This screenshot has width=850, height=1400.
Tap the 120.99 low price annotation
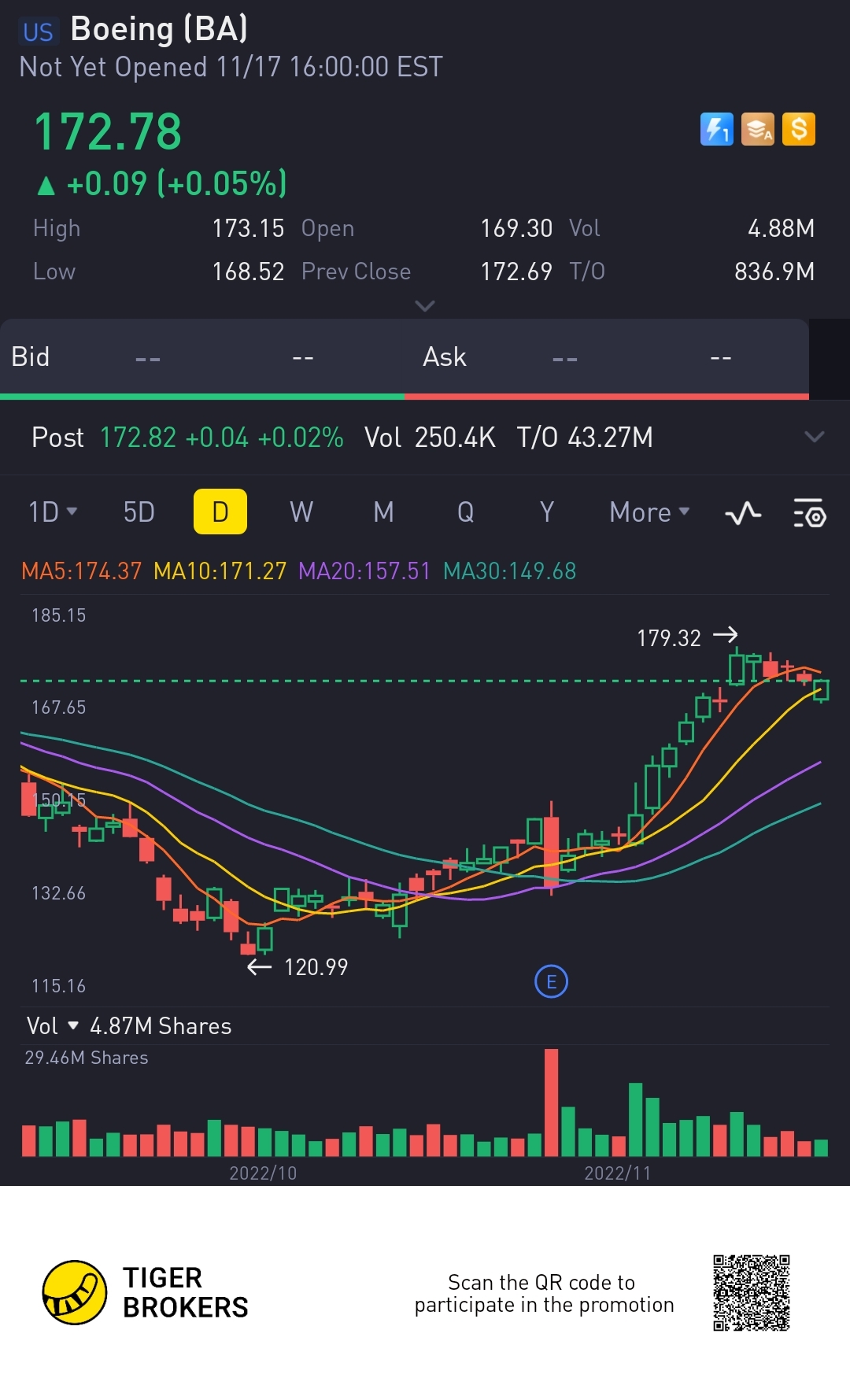click(316, 966)
